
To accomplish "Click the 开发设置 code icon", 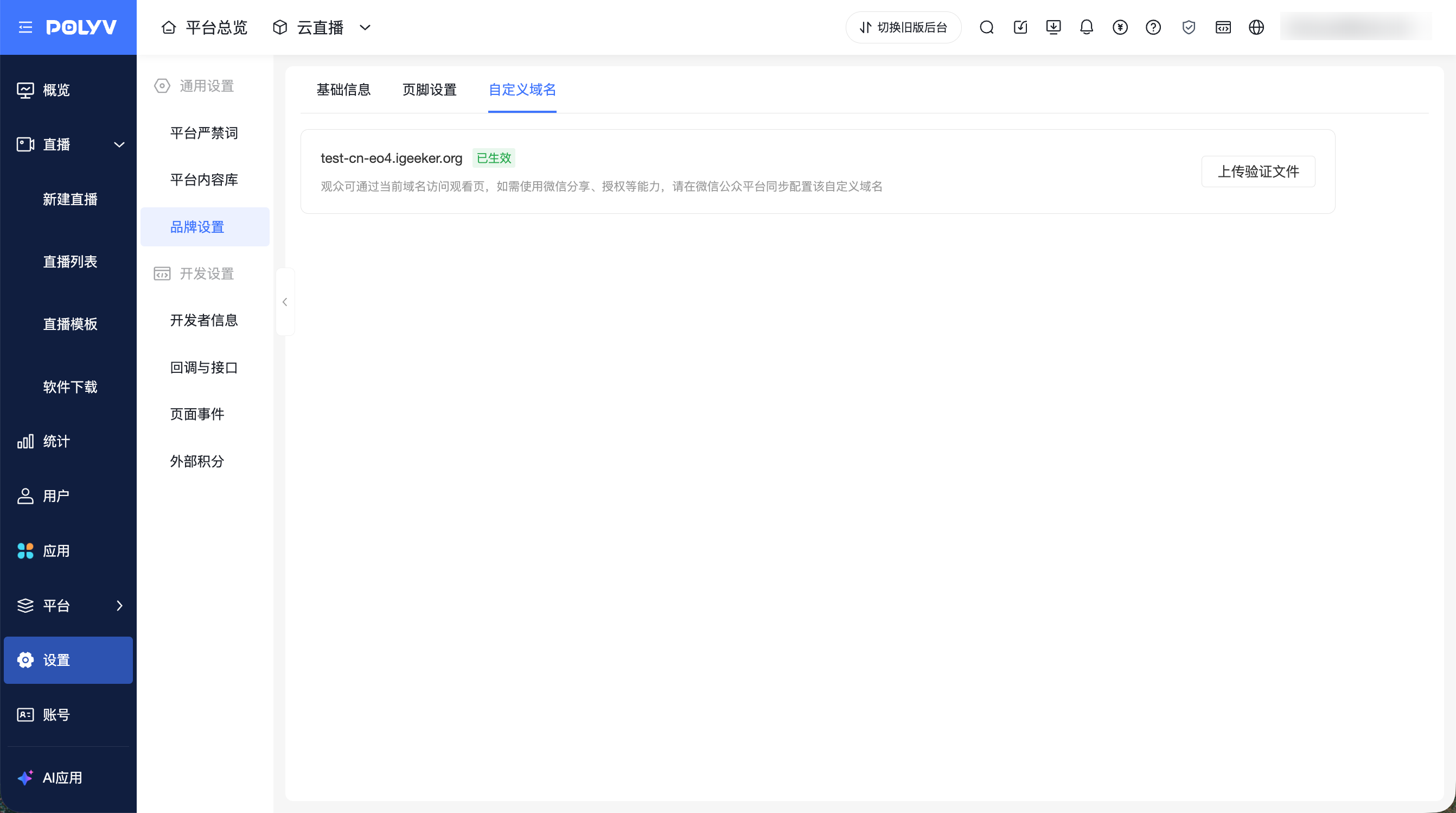I will pyautogui.click(x=162, y=274).
